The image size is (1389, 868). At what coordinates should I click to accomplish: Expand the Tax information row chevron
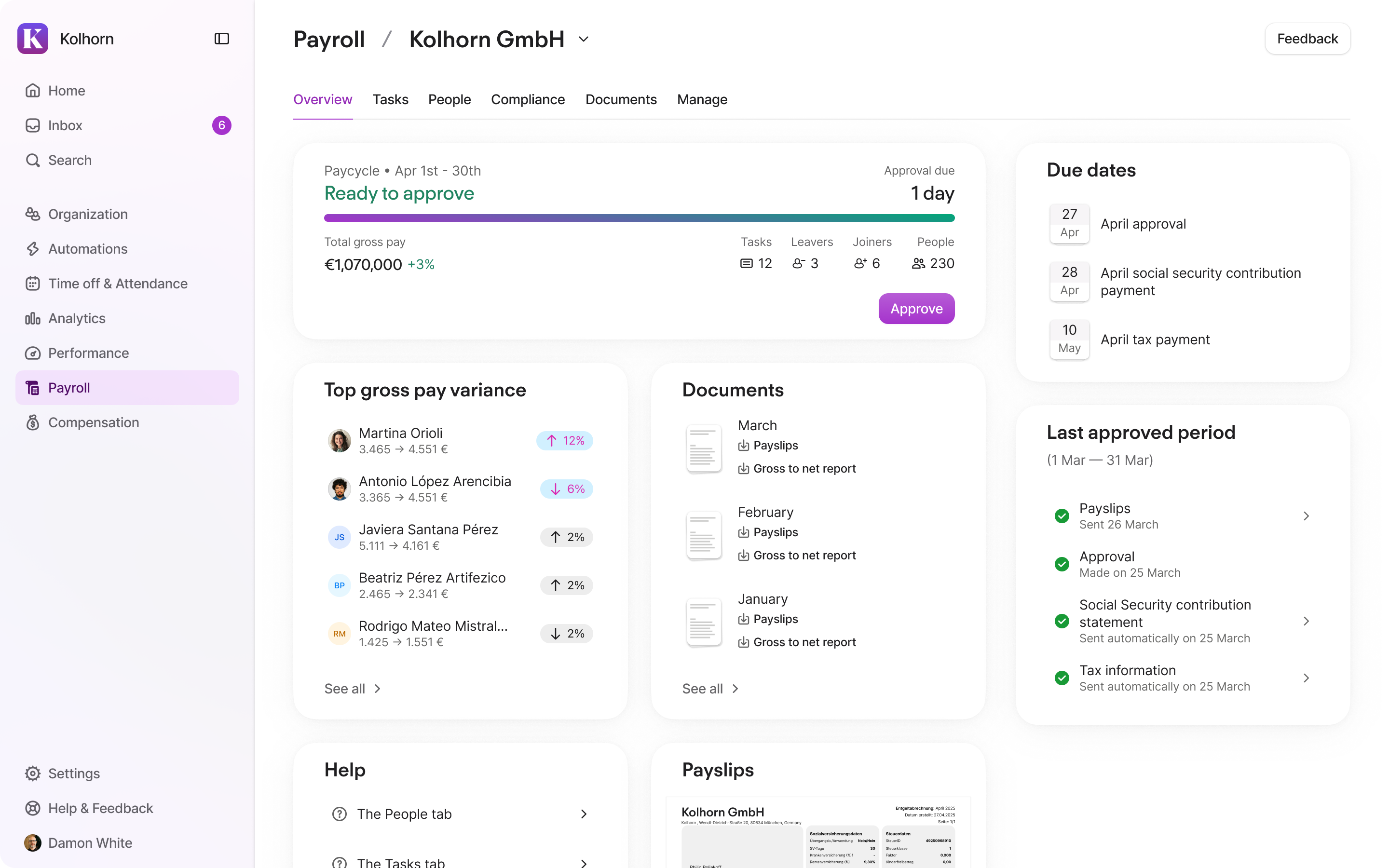pos(1306,678)
